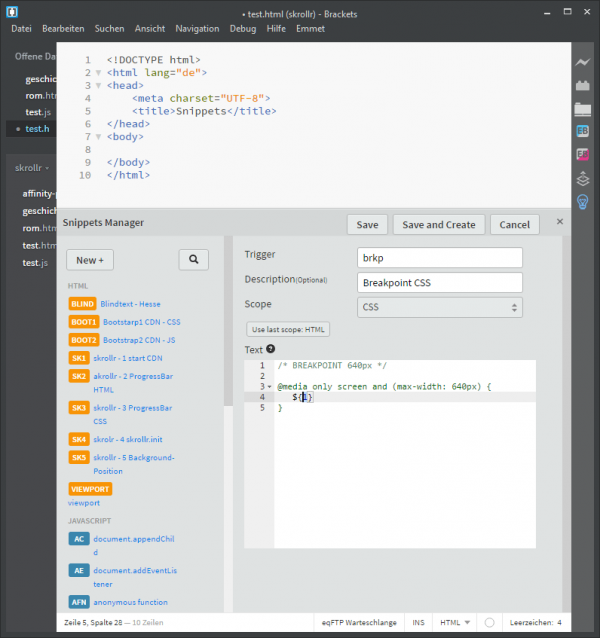Image resolution: width=600 pixels, height=638 pixels.
Task: Open the Ansicht menu
Action: tap(150, 28)
